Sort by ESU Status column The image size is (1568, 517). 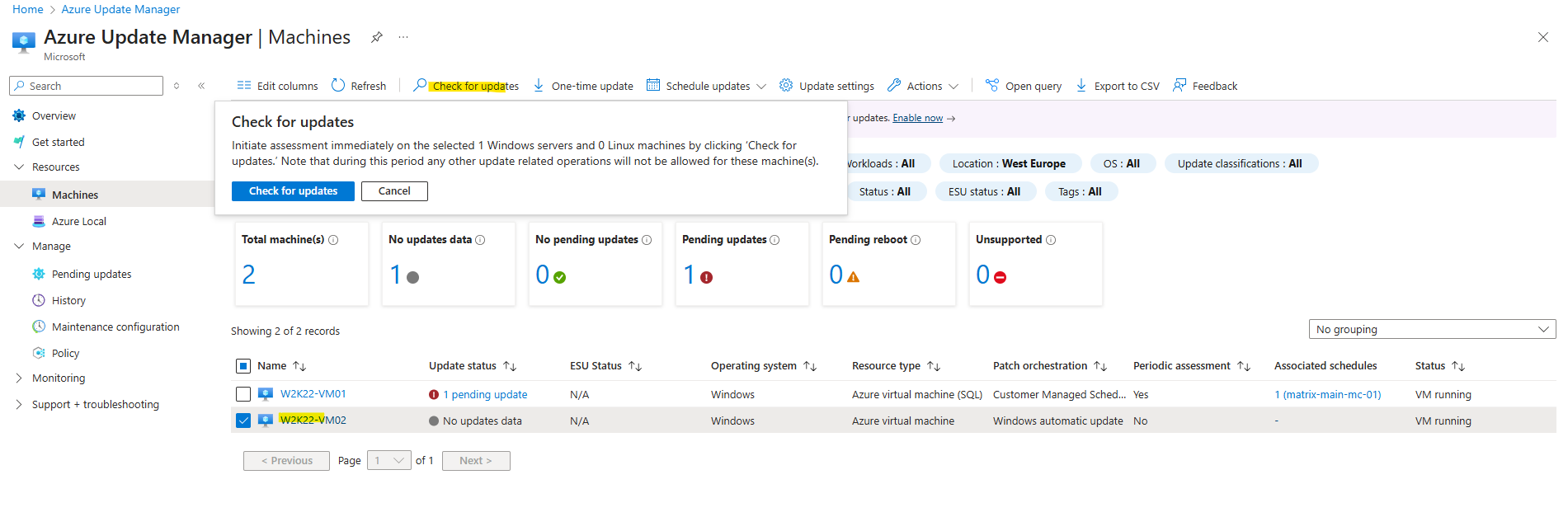point(605,366)
